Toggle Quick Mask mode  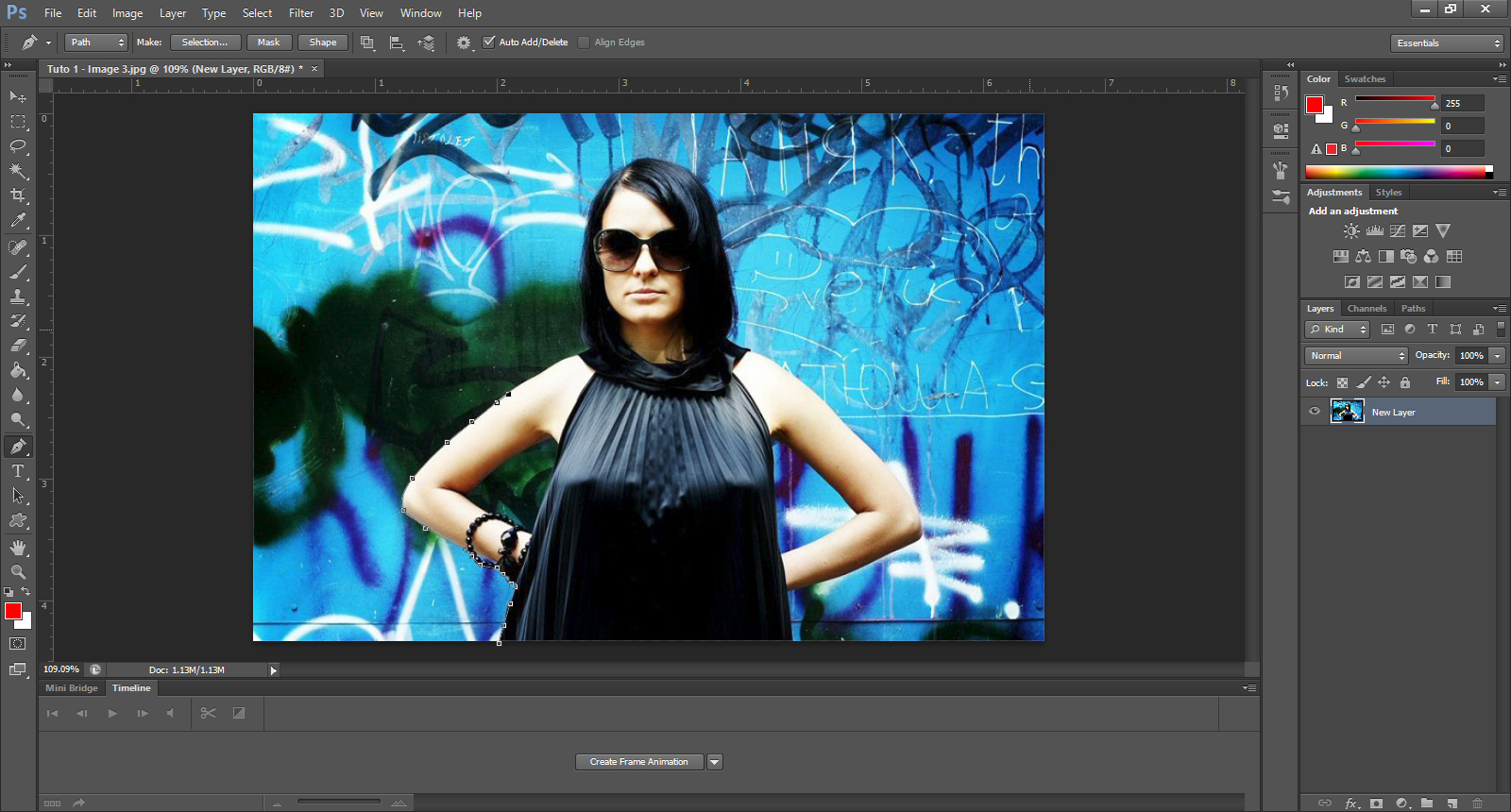(18, 644)
